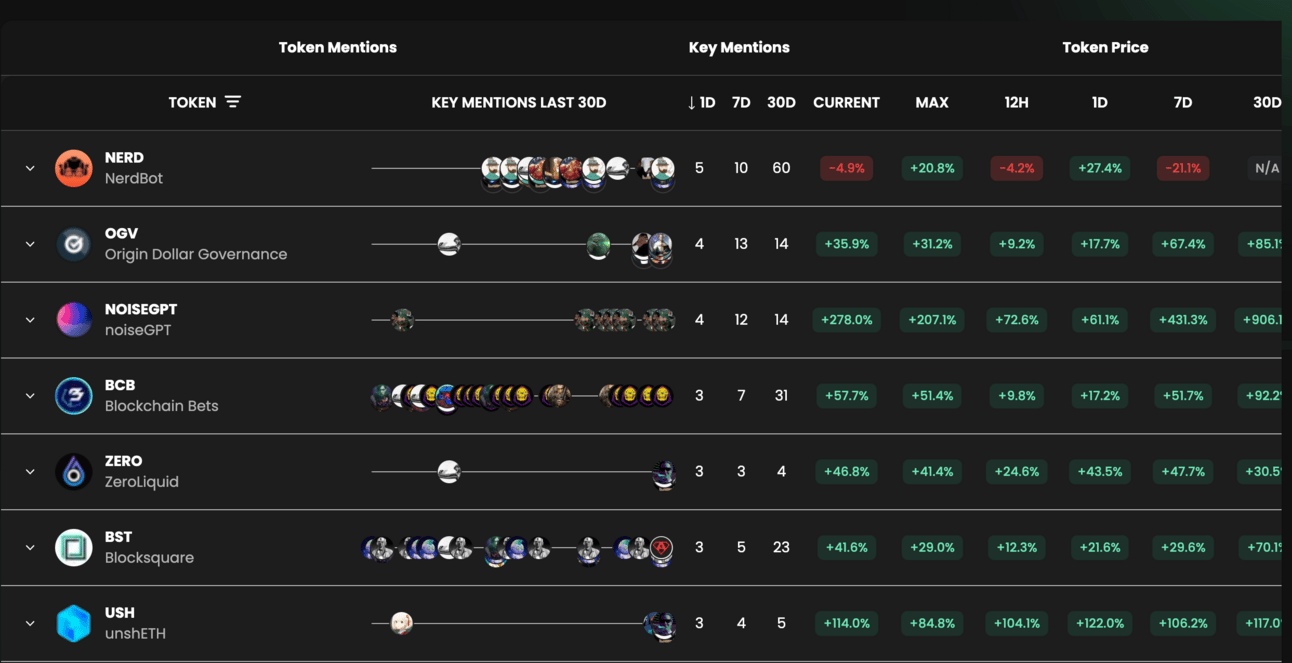
Task: Open the ZeroLiquid droplet icon
Action: pos(74,472)
